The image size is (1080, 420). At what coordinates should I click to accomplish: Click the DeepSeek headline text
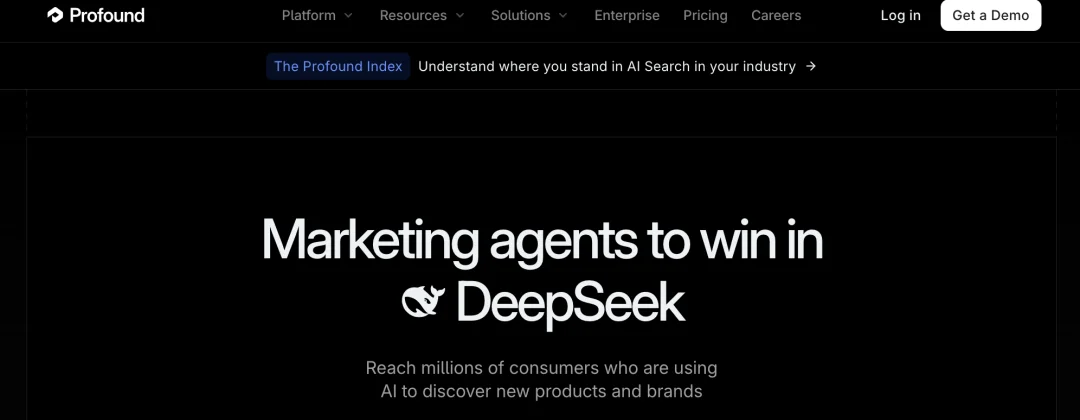click(x=570, y=302)
